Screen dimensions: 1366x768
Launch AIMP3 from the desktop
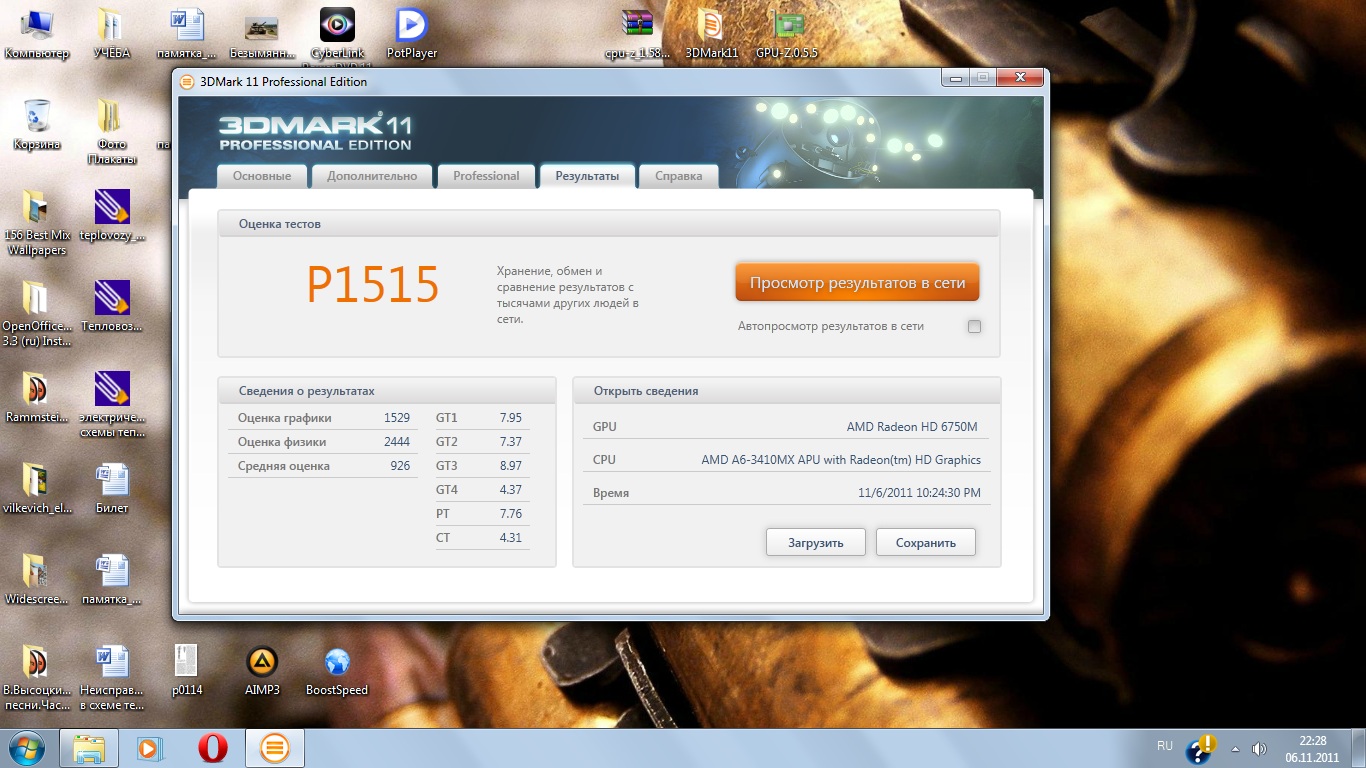click(262, 670)
